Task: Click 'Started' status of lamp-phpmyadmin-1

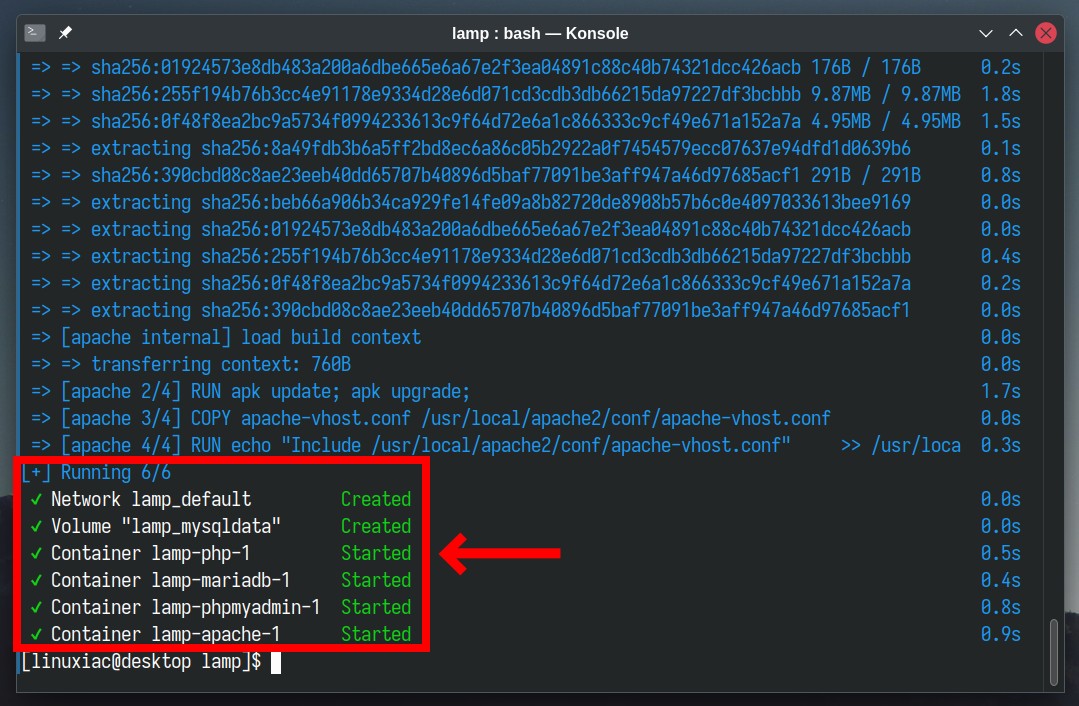Action: coord(376,607)
